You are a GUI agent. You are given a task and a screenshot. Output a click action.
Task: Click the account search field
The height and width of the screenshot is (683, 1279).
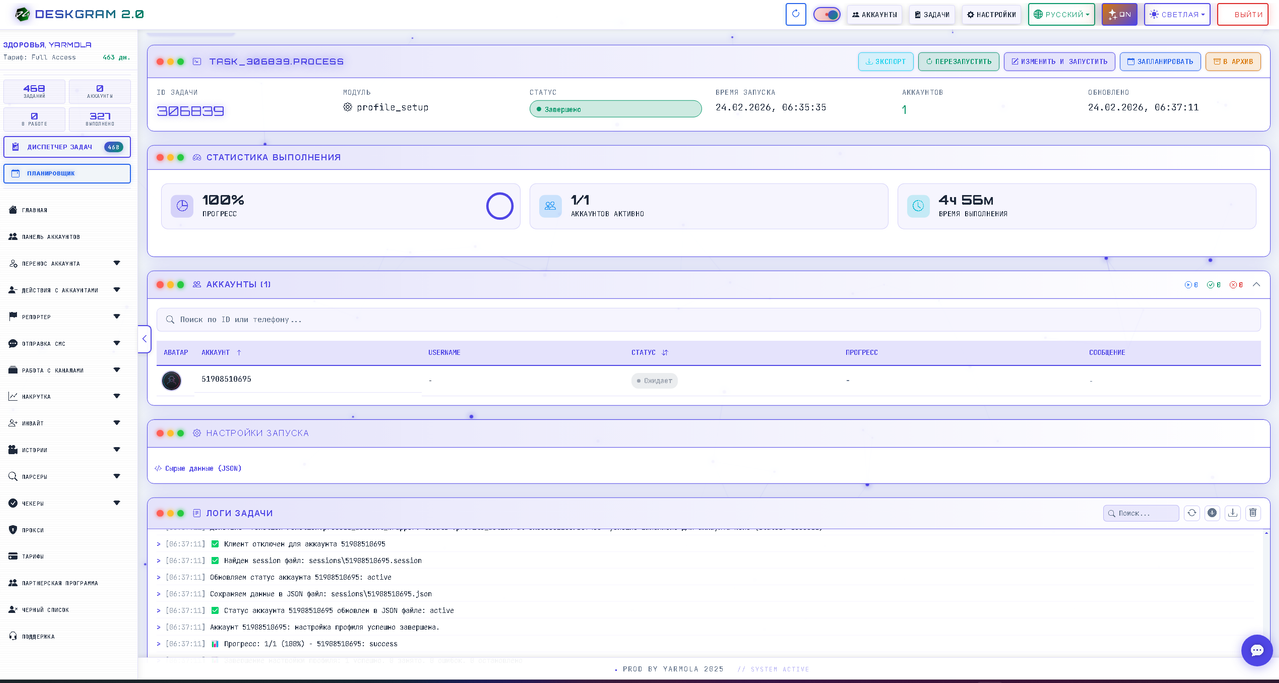pyautogui.click(x=708, y=320)
